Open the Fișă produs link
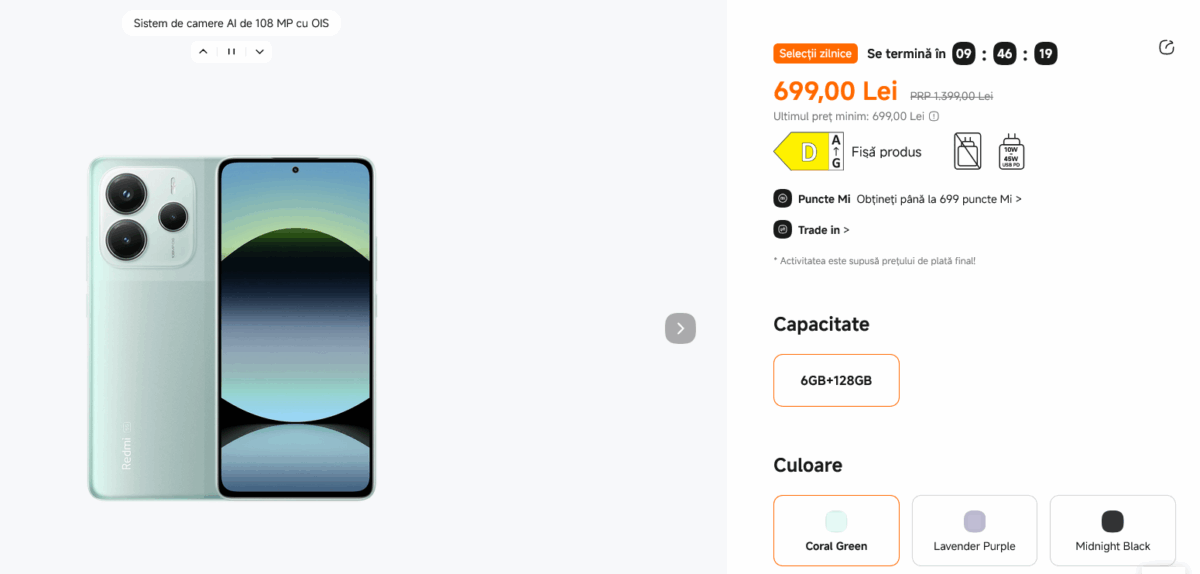 [886, 152]
